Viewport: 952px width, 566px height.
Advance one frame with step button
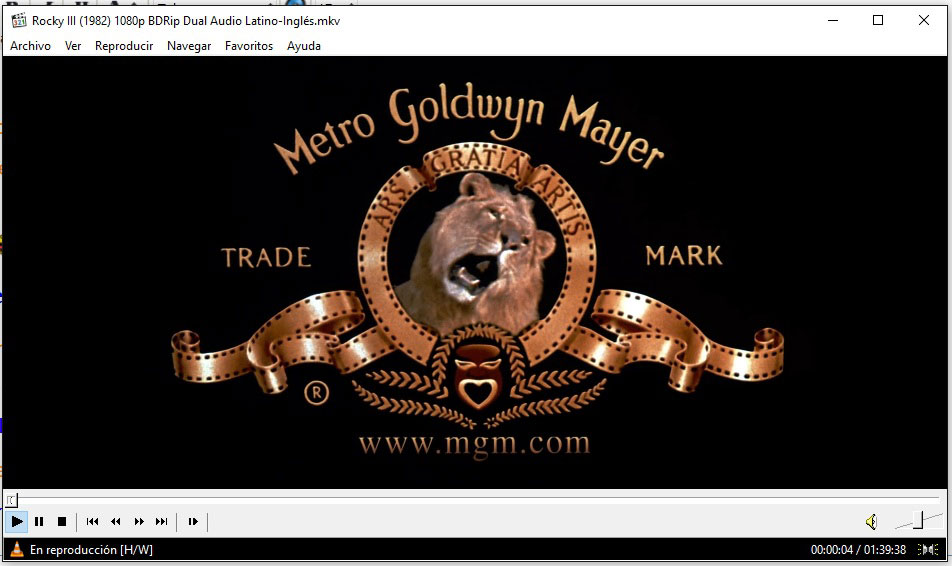pyautogui.click(x=193, y=521)
